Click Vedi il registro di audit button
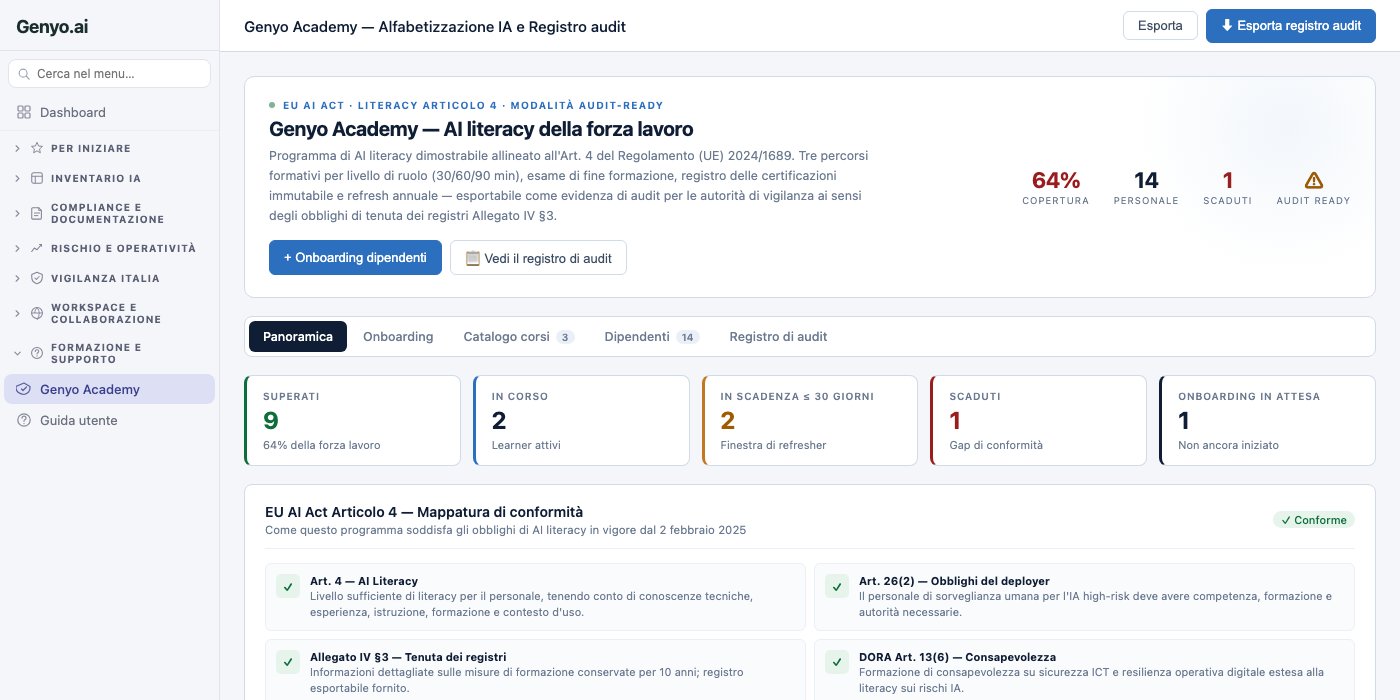The height and width of the screenshot is (700, 1400). [538, 257]
